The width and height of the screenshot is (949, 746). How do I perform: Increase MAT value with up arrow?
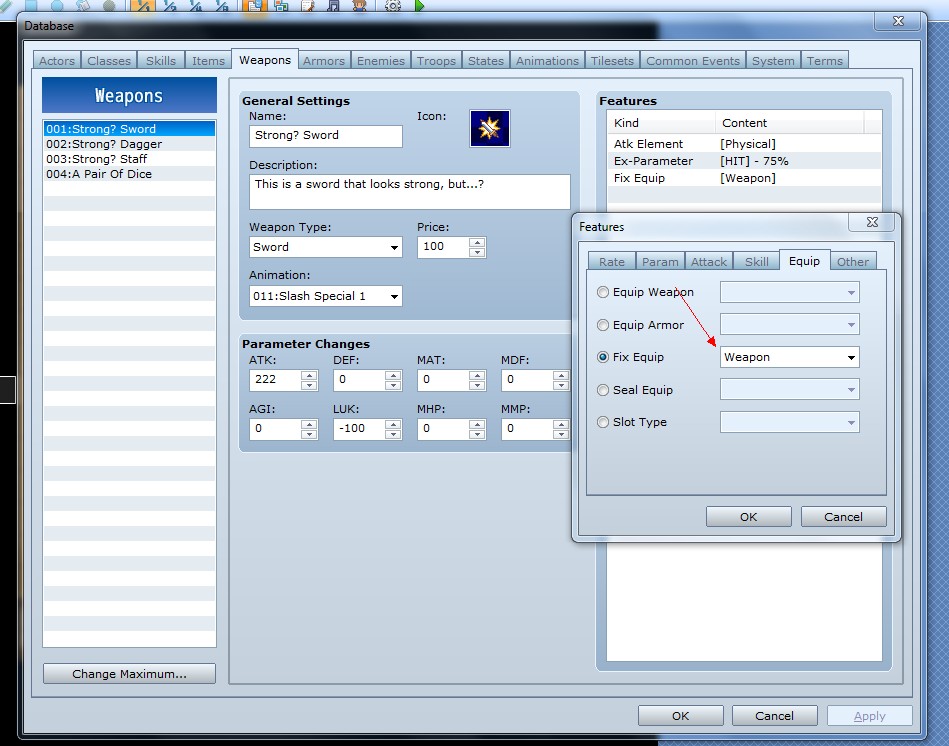[477, 375]
